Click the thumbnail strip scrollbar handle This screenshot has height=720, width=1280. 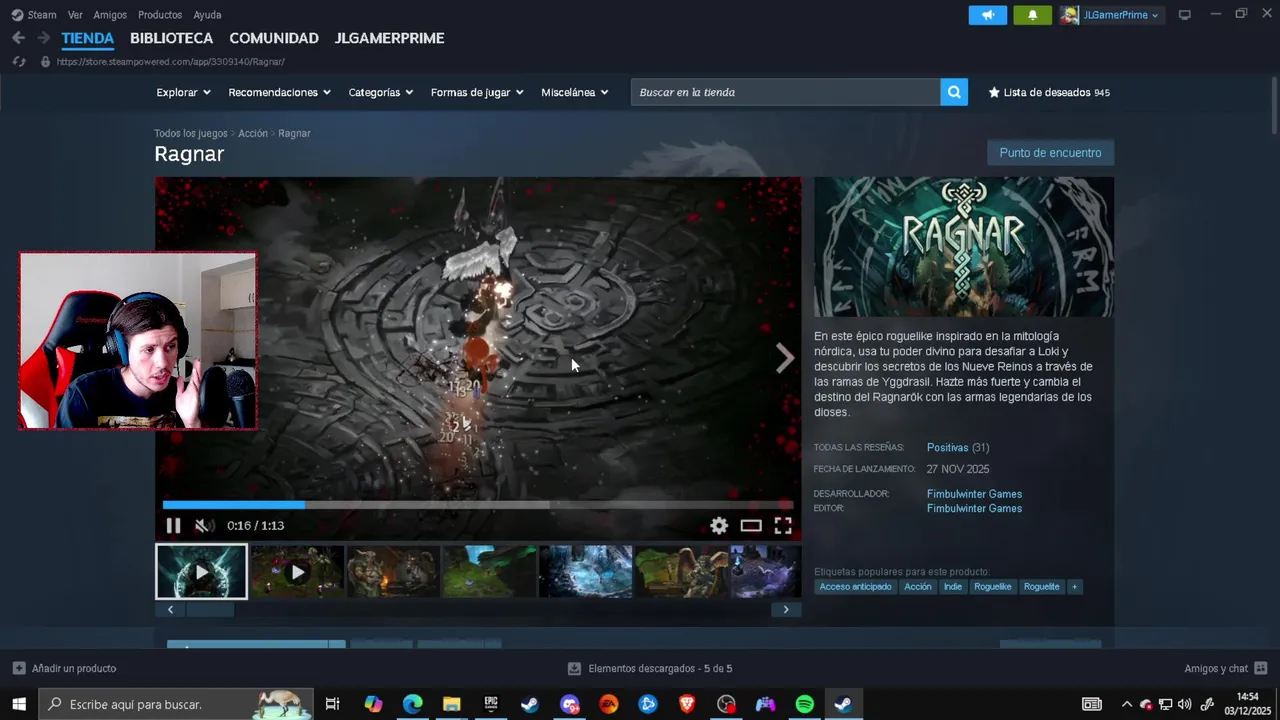(210, 609)
